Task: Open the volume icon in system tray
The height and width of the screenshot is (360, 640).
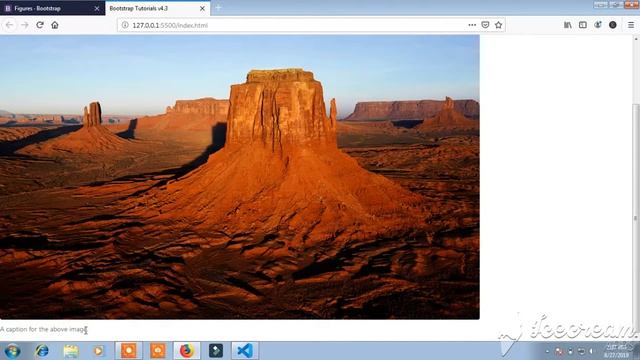Action: [591, 351]
